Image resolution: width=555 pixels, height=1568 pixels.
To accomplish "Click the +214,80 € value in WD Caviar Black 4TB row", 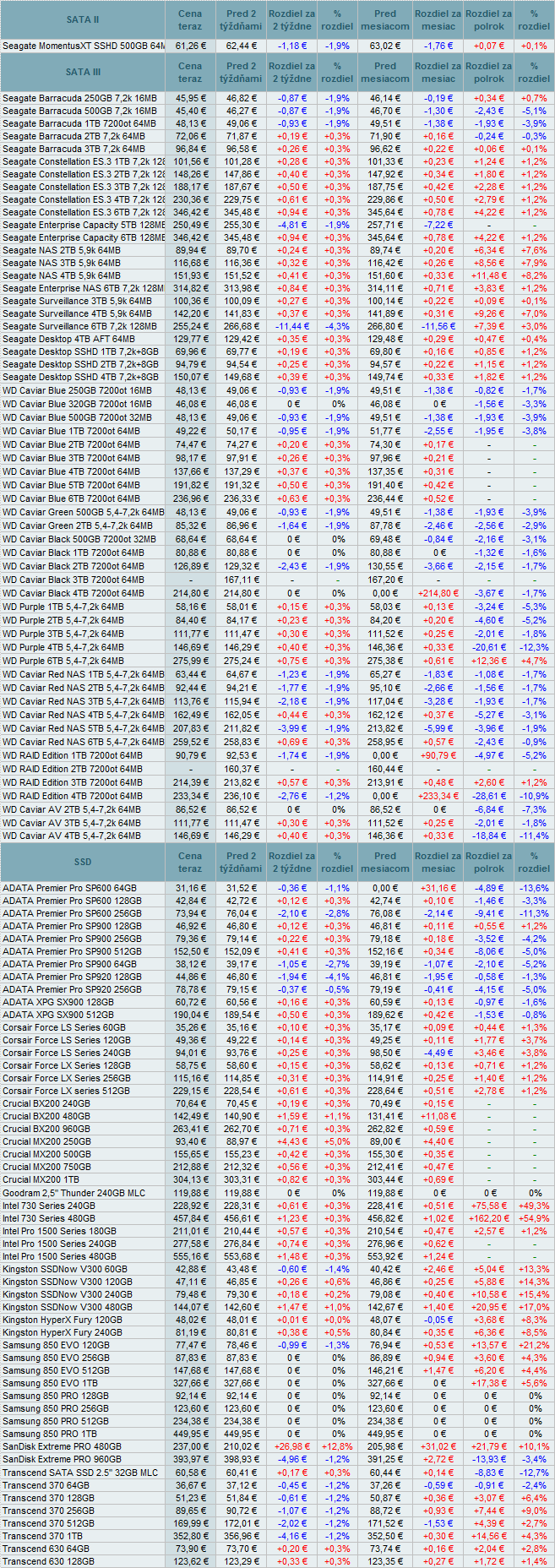I will coord(438,593).
